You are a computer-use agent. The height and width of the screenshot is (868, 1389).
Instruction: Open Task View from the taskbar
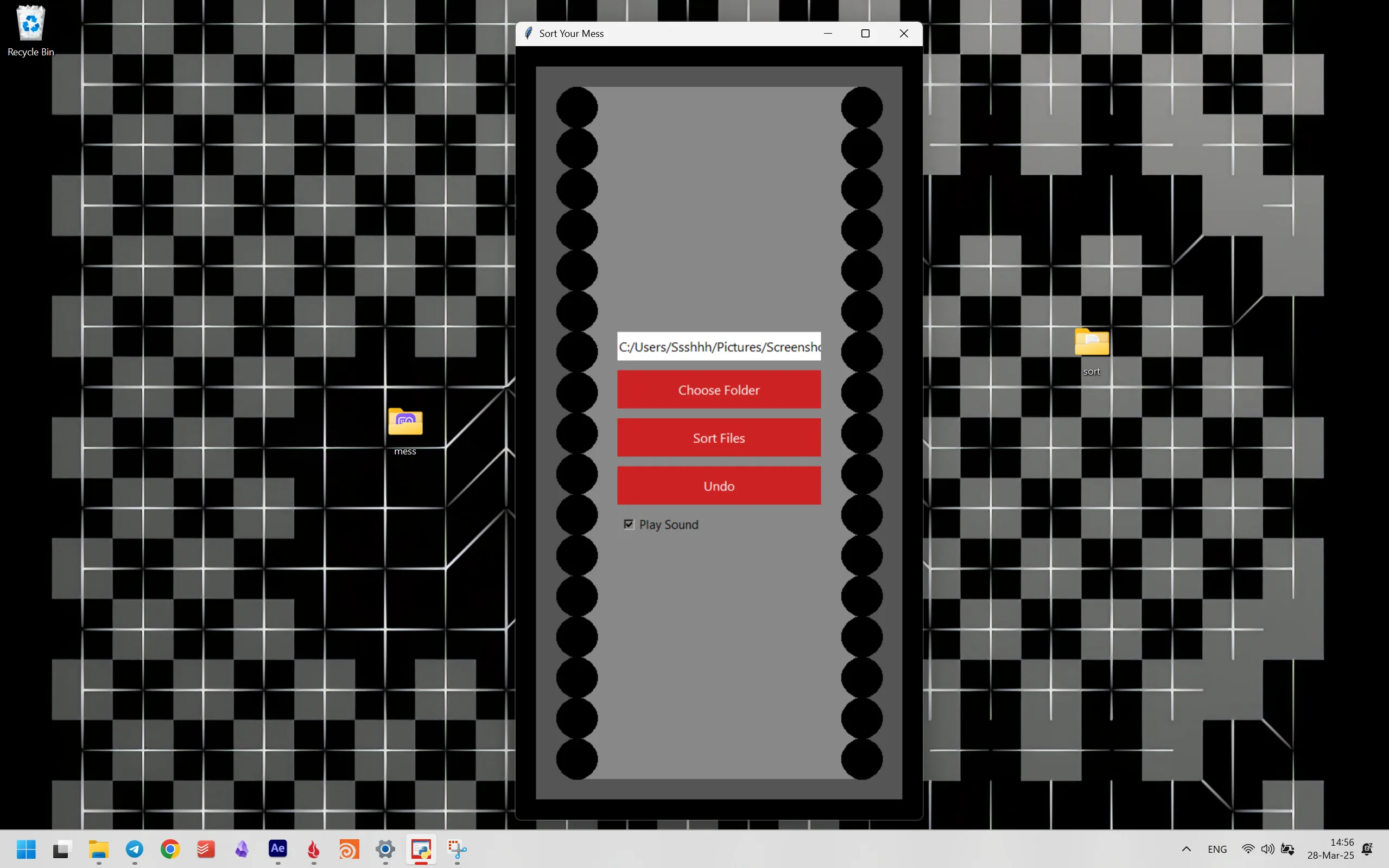pos(62,849)
